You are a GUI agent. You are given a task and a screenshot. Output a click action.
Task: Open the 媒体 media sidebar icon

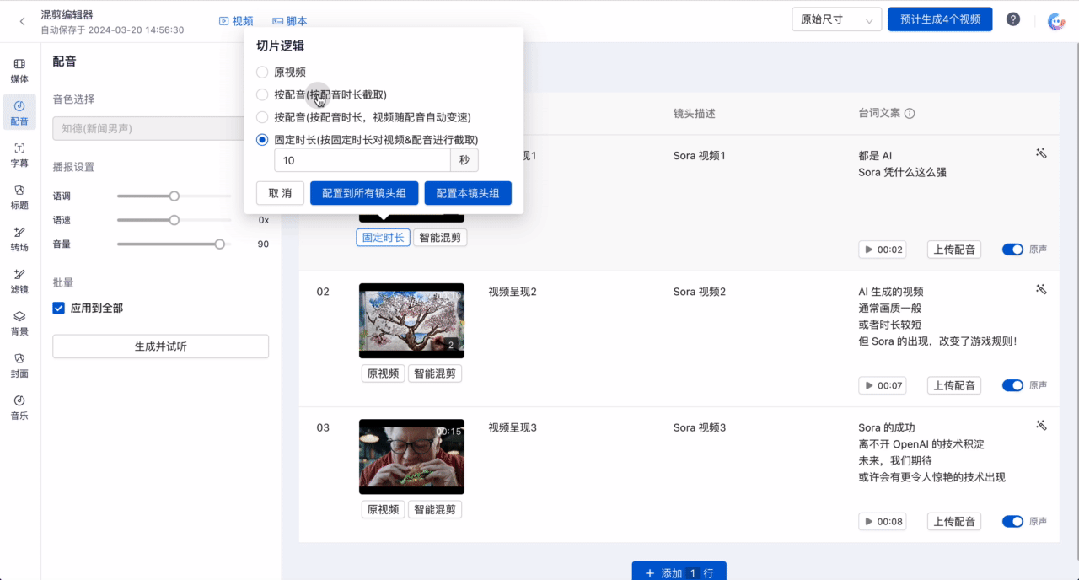click(x=19, y=71)
